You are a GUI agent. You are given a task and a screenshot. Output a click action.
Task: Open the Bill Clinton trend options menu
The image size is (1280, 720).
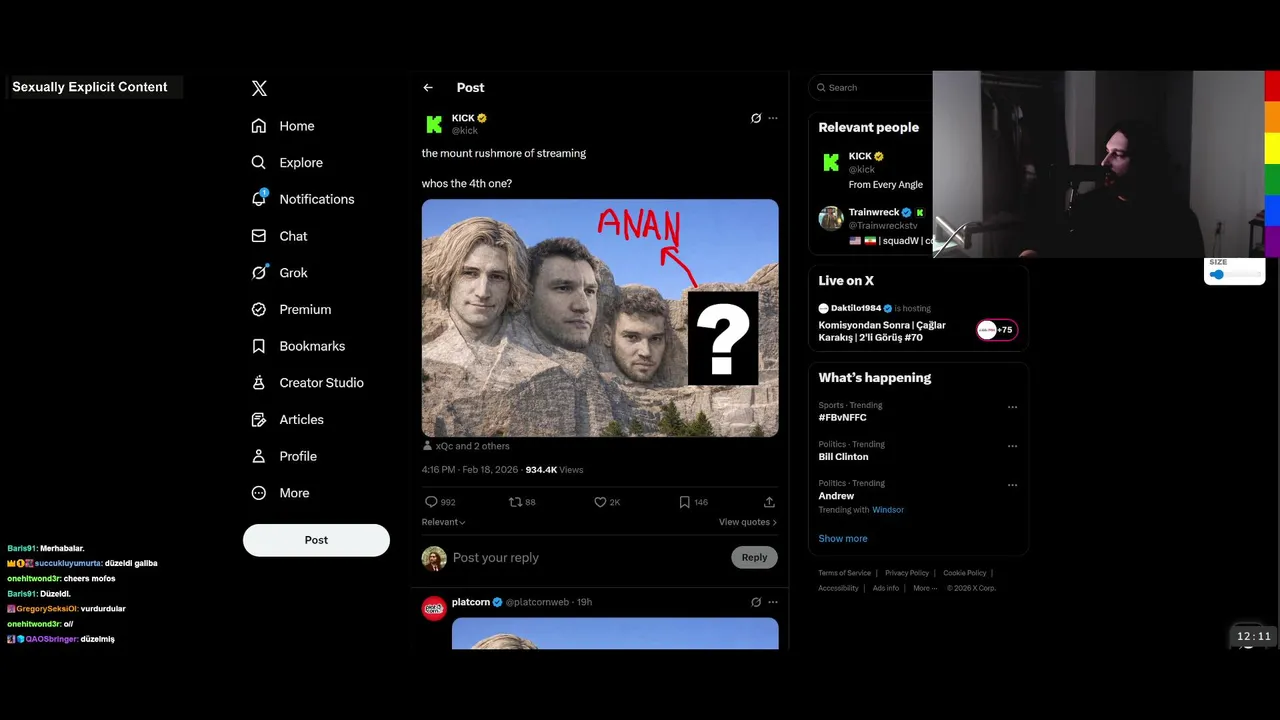click(1012, 446)
